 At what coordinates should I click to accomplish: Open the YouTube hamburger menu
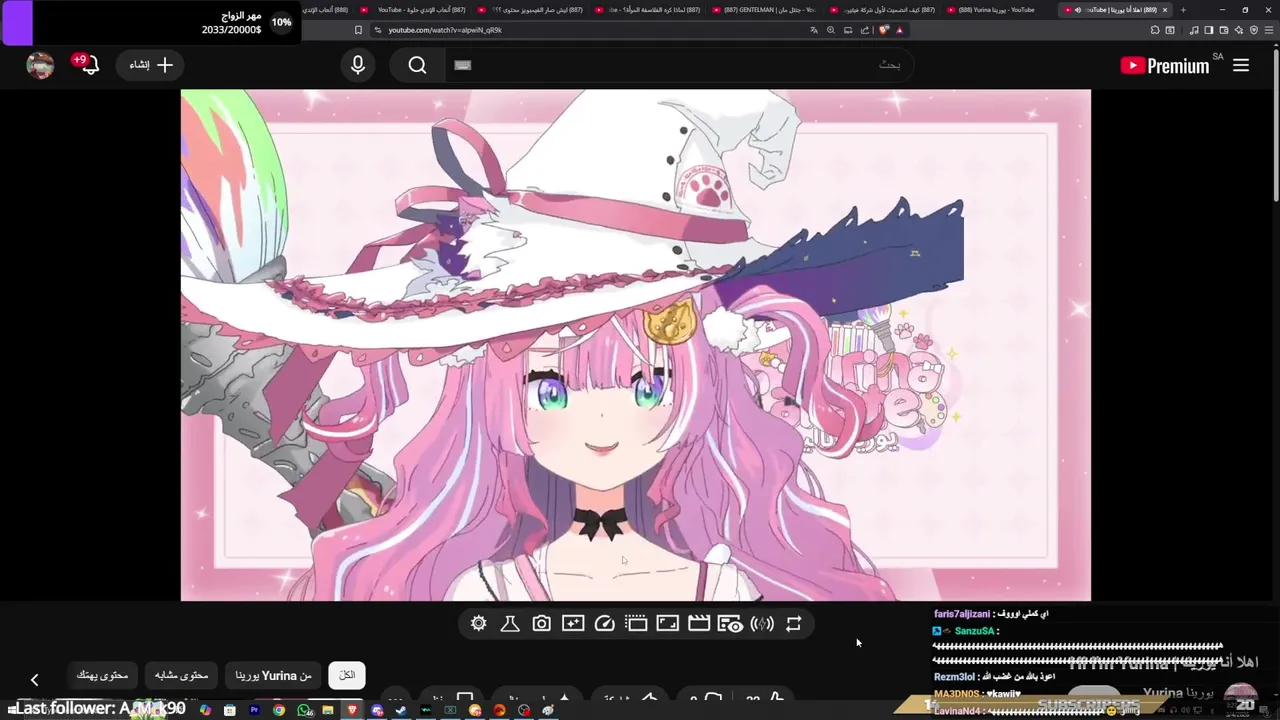[x=1241, y=65]
